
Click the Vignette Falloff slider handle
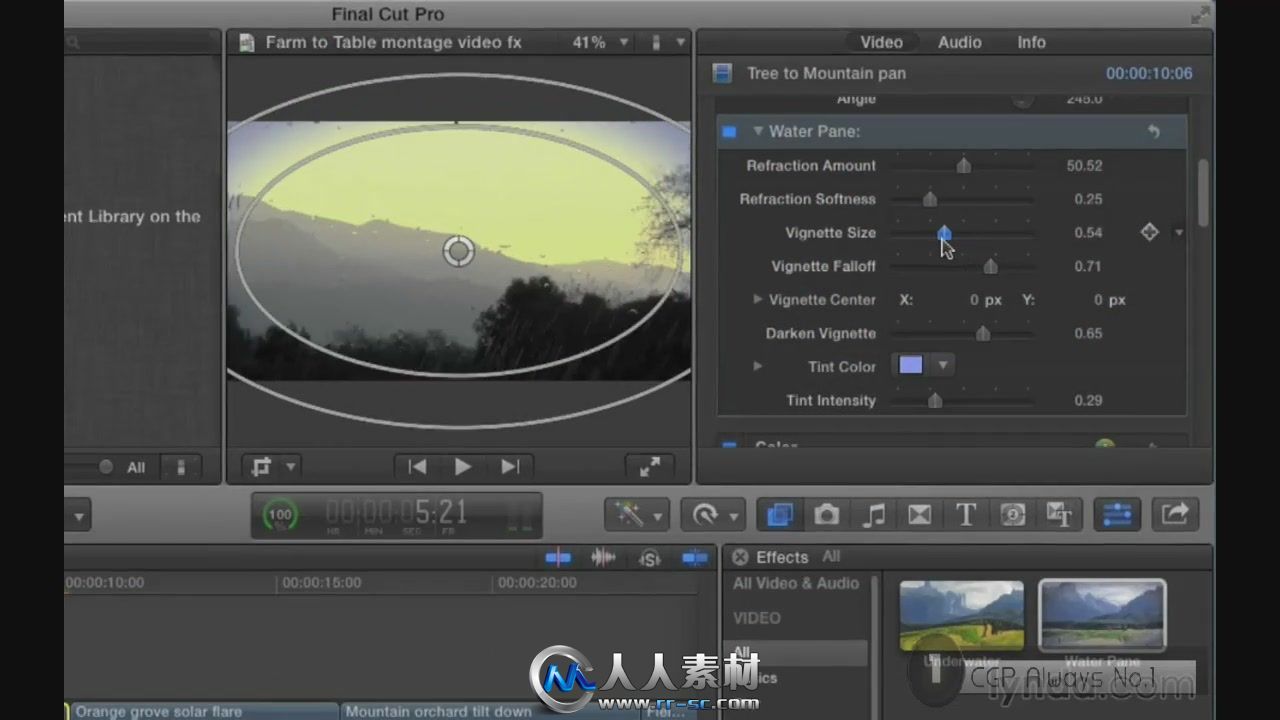point(990,266)
